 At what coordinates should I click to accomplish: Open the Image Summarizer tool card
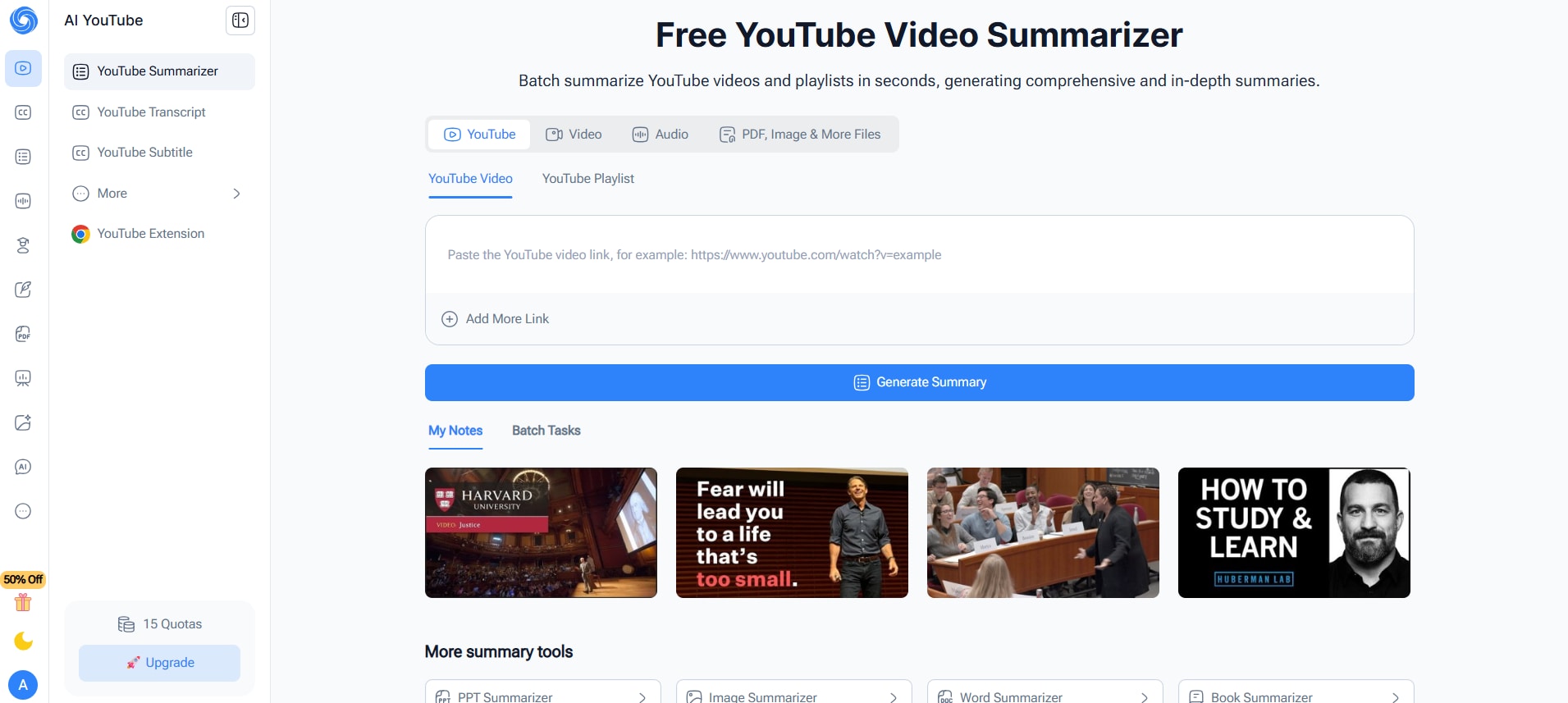pos(794,692)
